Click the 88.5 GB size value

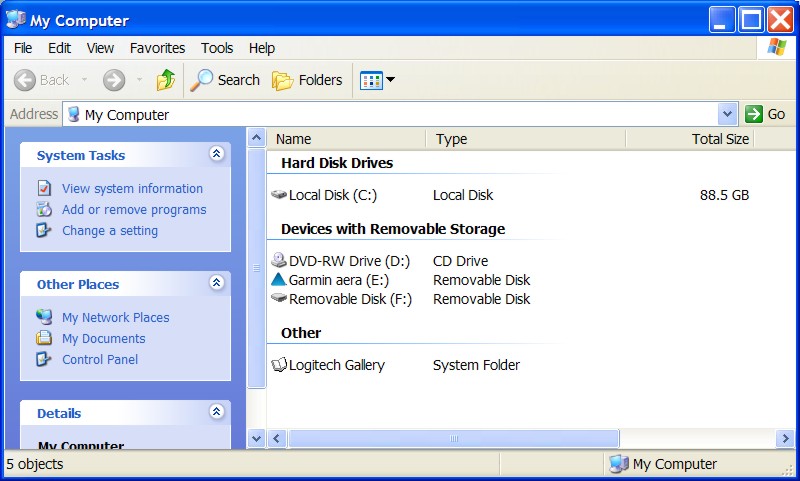click(724, 195)
